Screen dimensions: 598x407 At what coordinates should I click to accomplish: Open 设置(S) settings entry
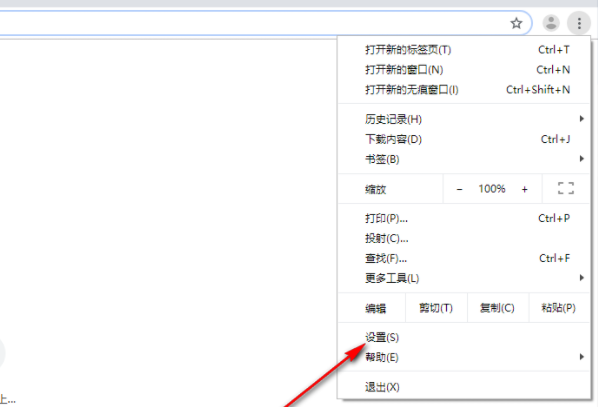tap(464, 338)
